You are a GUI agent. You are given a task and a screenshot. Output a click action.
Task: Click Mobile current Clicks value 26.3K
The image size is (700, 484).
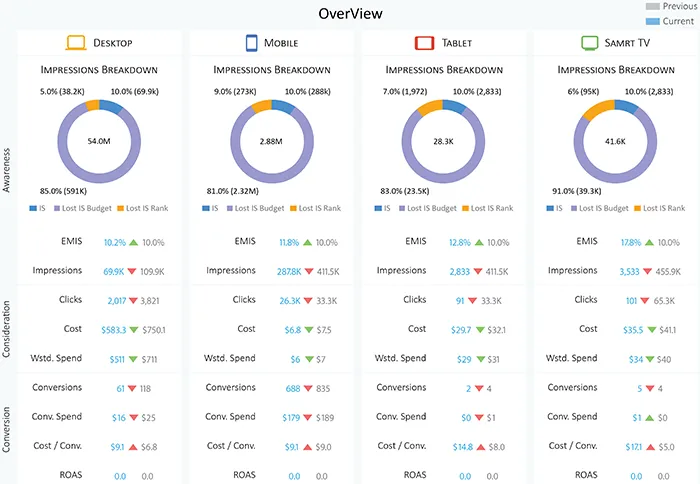pyautogui.click(x=290, y=301)
